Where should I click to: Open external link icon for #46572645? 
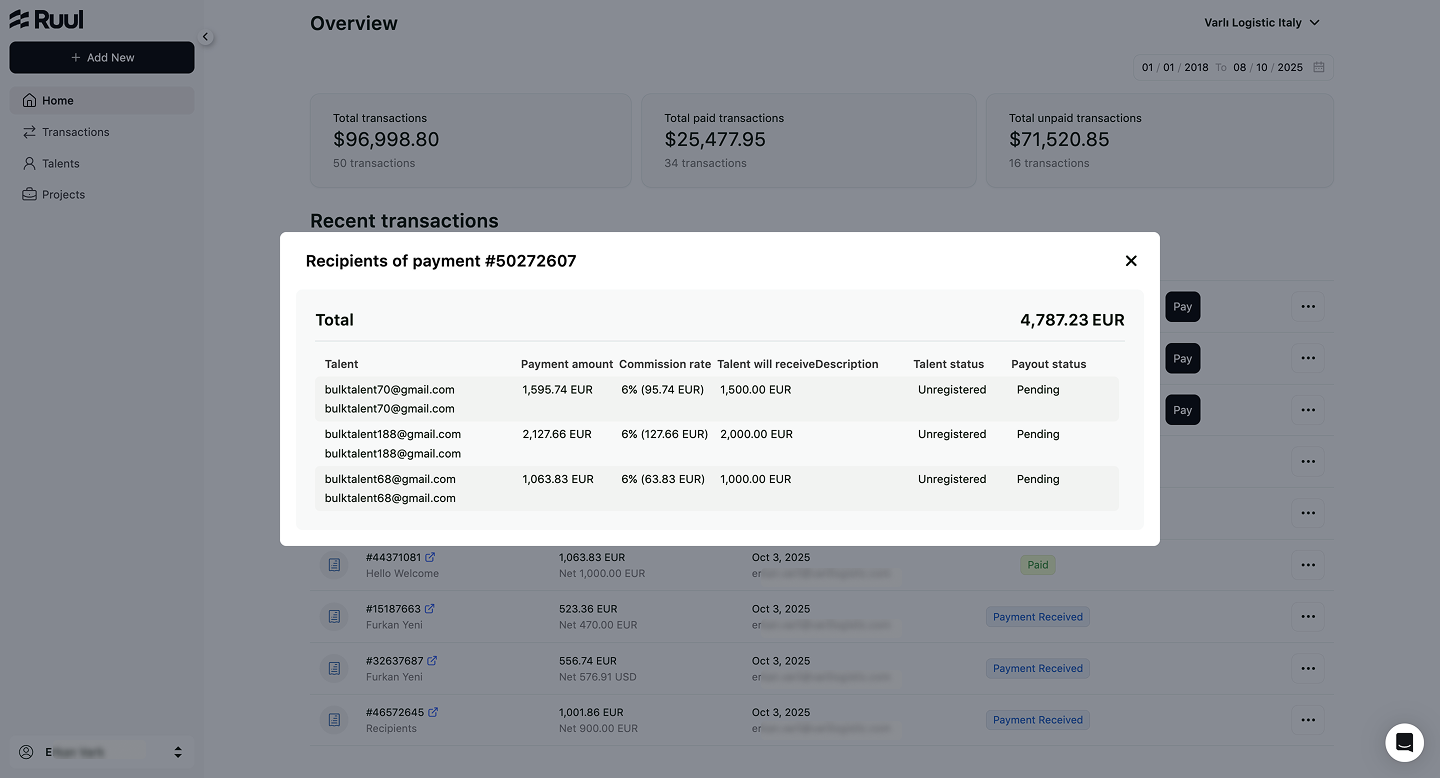pos(433,712)
